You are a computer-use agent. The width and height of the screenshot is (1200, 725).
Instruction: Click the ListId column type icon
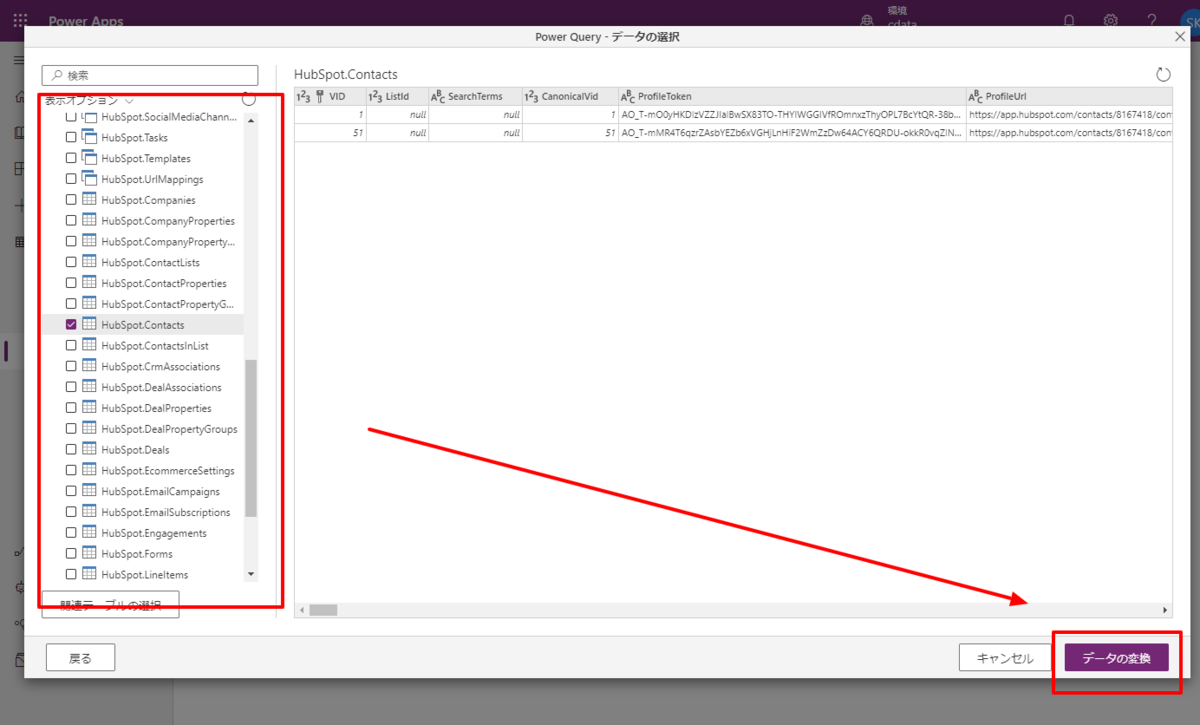click(x=376, y=97)
